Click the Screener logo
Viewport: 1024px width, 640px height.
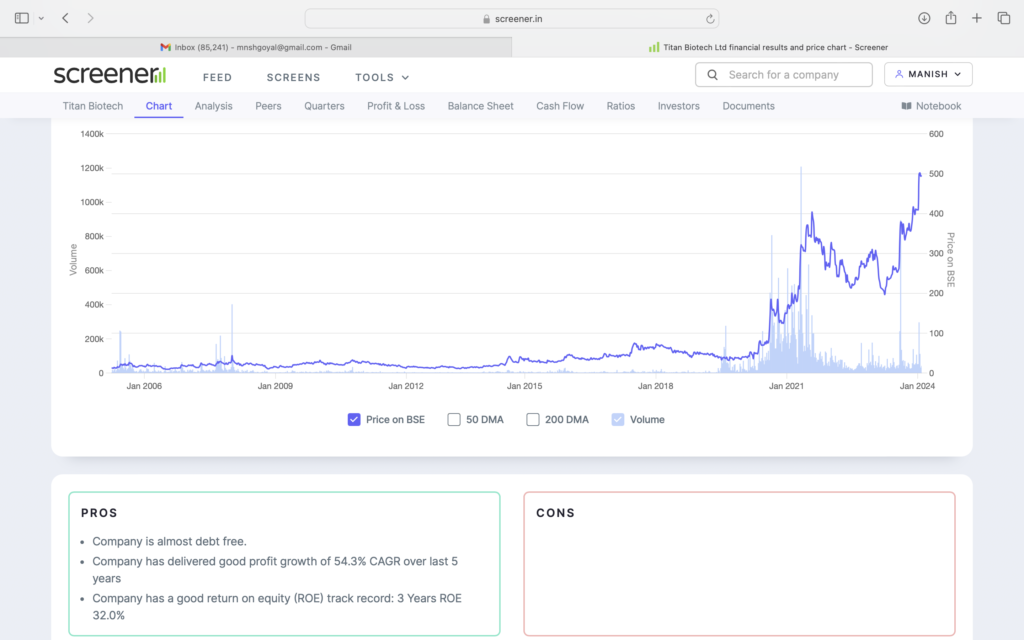click(110, 74)
